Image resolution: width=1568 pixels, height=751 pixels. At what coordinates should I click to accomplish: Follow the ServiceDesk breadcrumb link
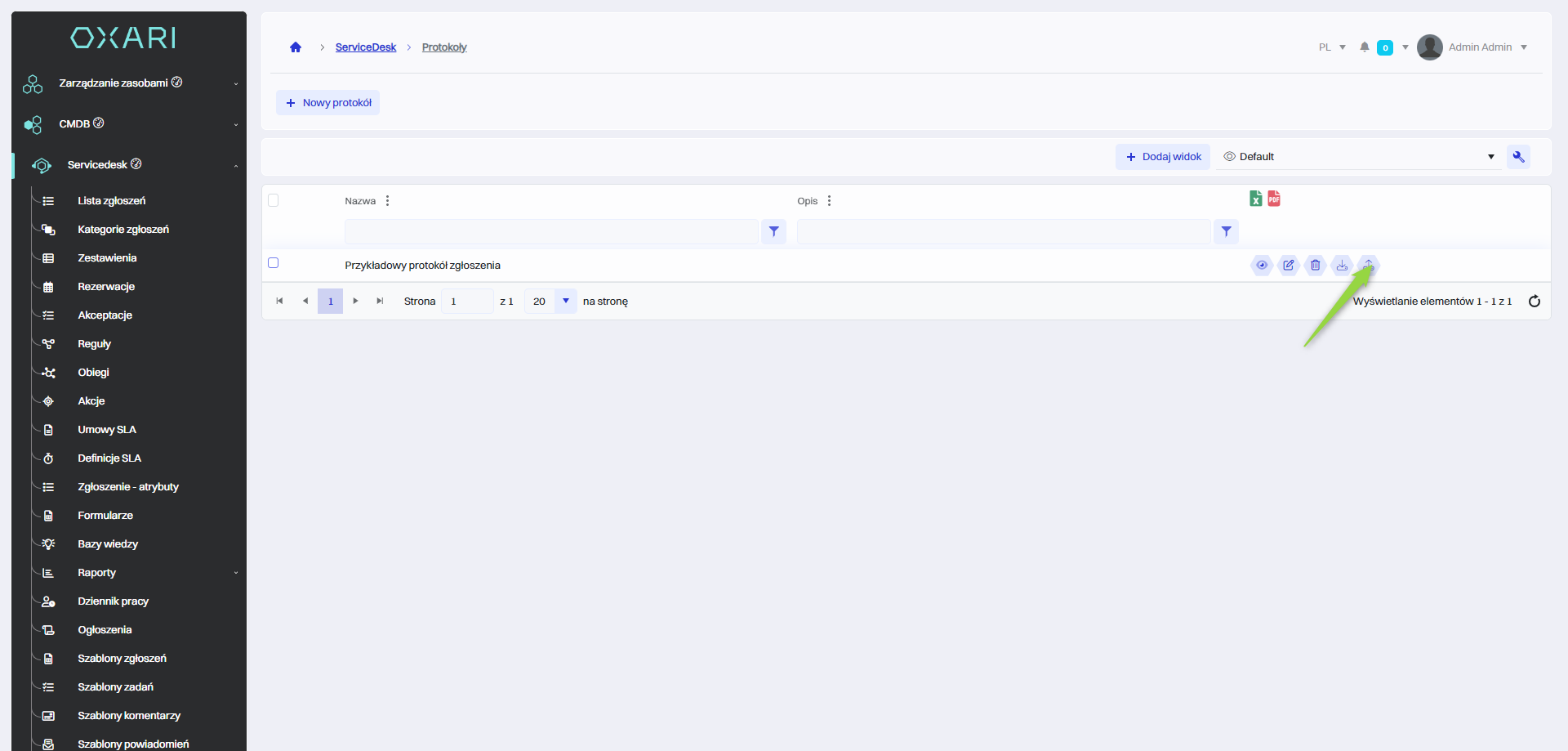point(365,47)
